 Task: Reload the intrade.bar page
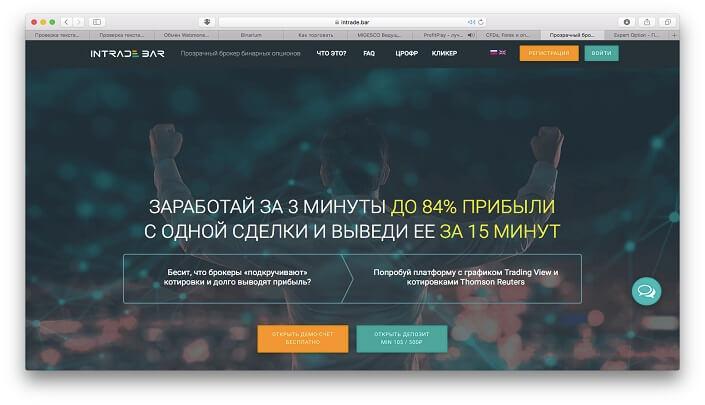coord(481,22)
